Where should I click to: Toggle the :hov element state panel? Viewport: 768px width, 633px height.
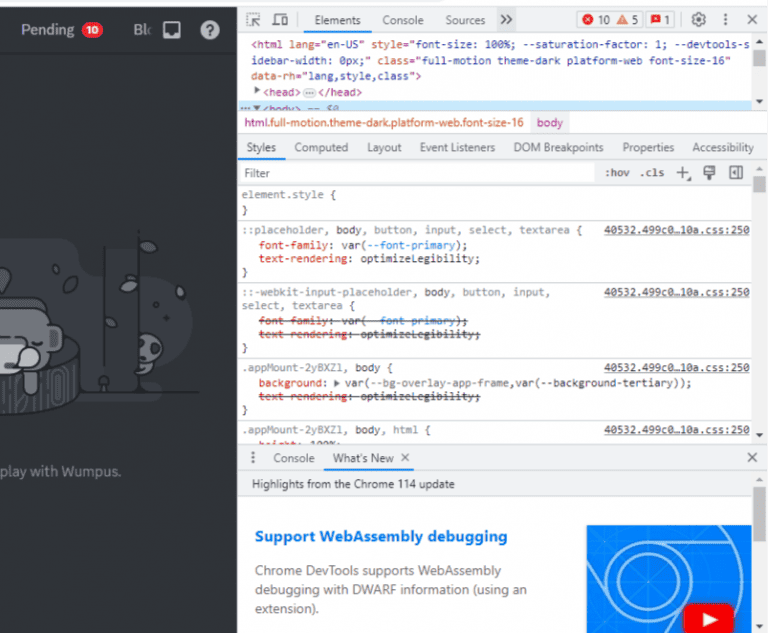pyautogui.click(x=617, y=172)
